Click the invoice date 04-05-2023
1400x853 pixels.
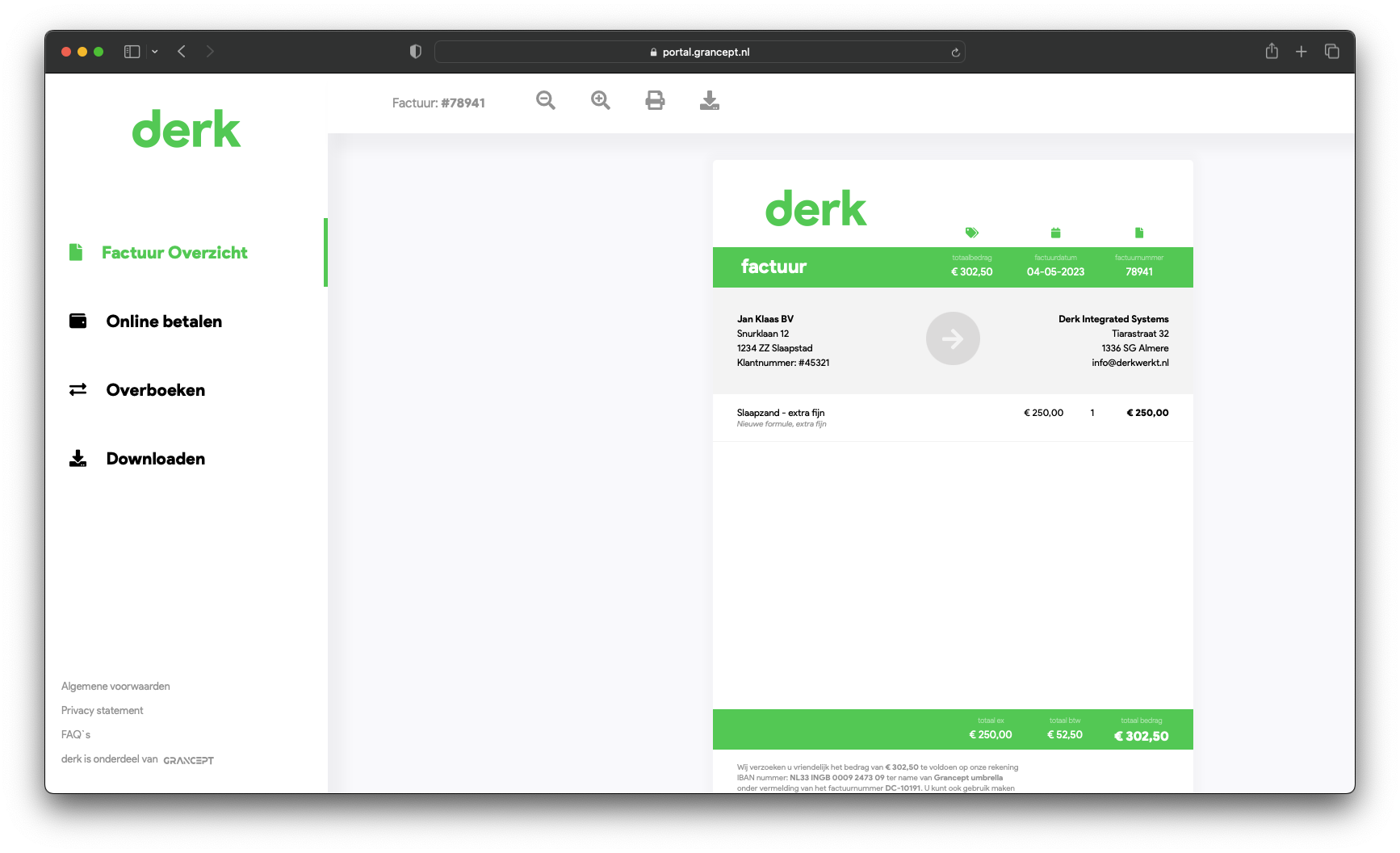[1055, 271]
